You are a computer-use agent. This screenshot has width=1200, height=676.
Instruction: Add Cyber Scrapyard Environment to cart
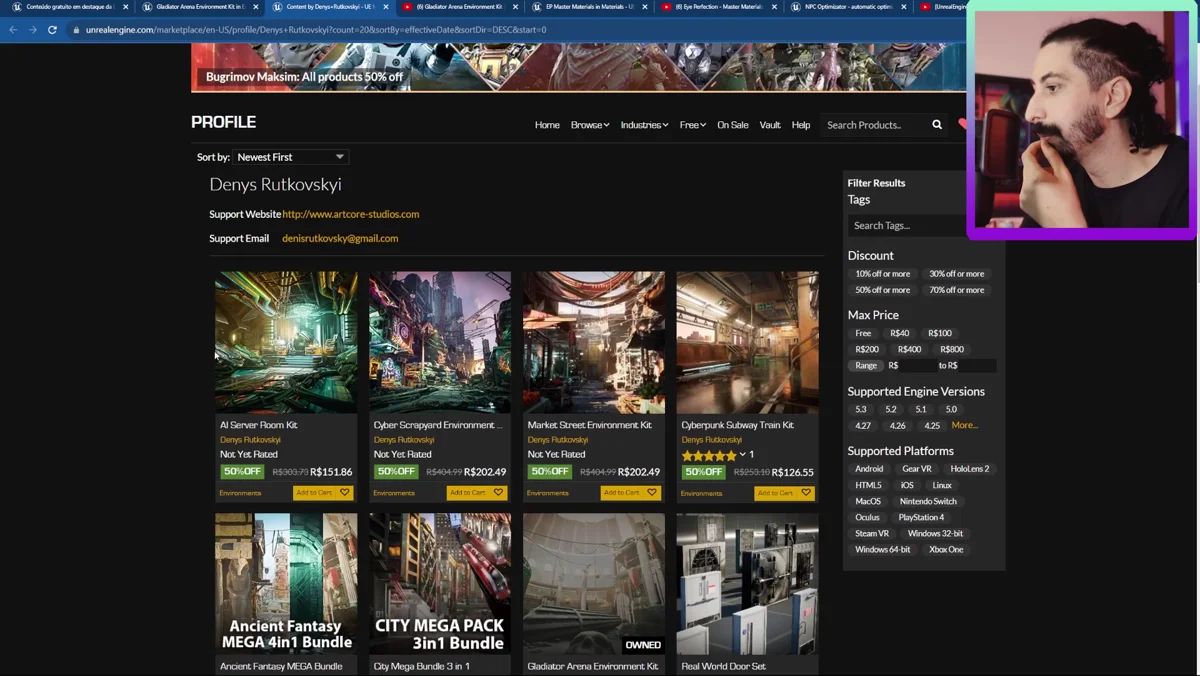[467, 493]
